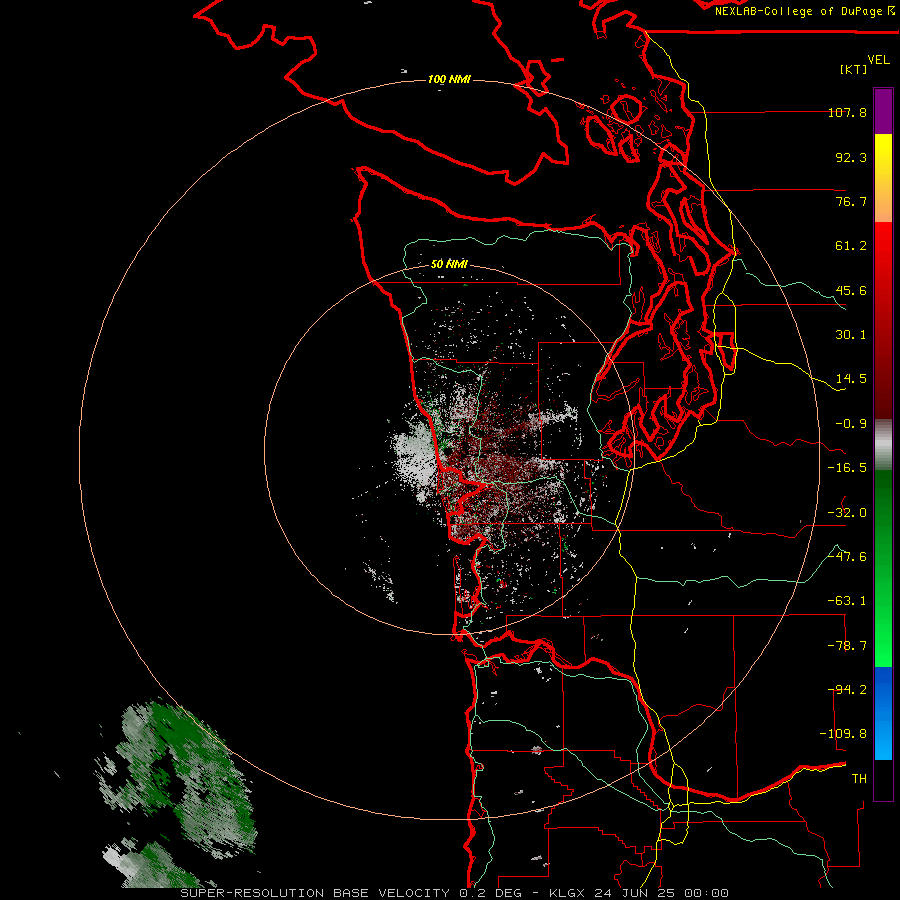
Task: Click the 61.2 velocity scale value
Action: 851,246
